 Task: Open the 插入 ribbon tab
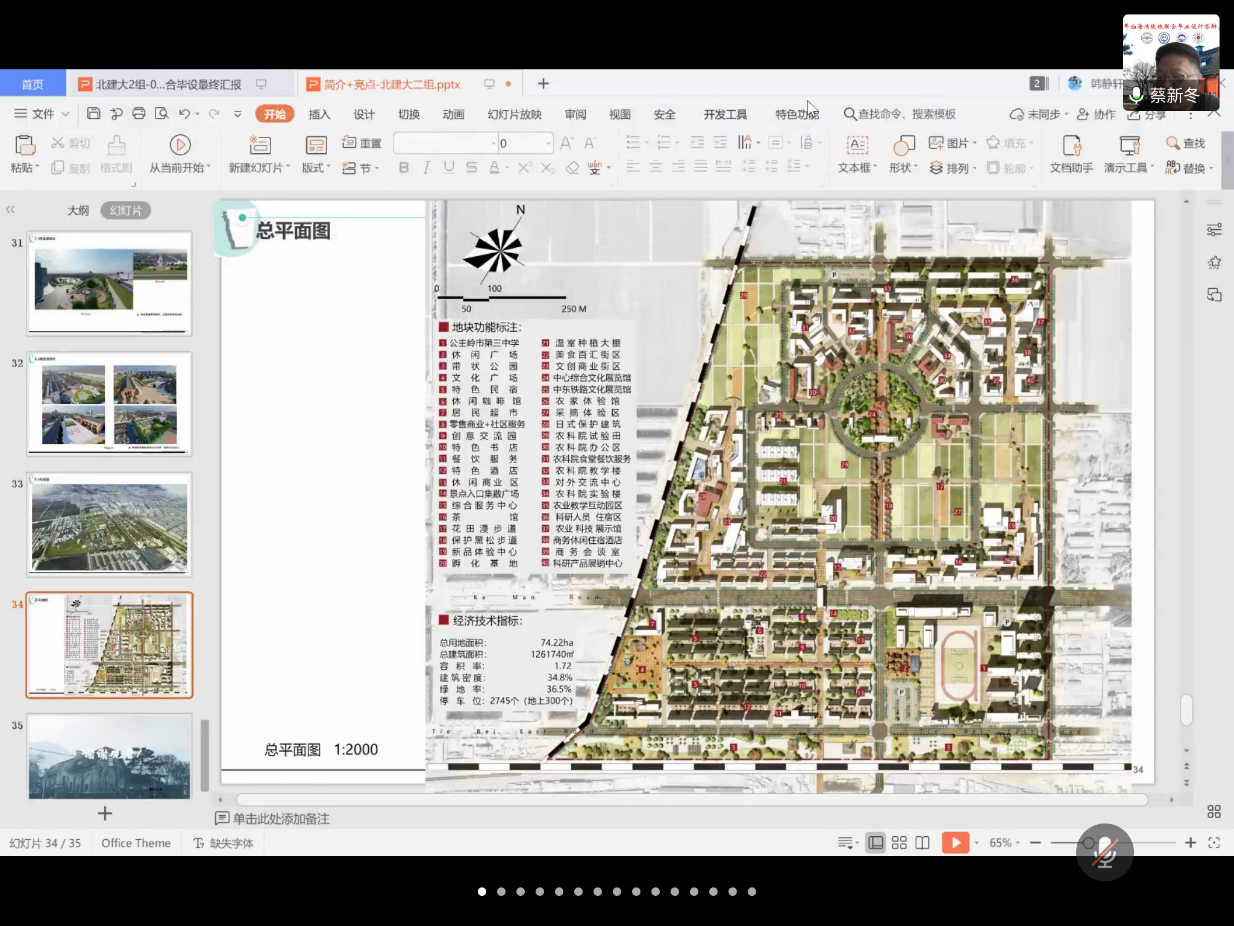(319, 114)
